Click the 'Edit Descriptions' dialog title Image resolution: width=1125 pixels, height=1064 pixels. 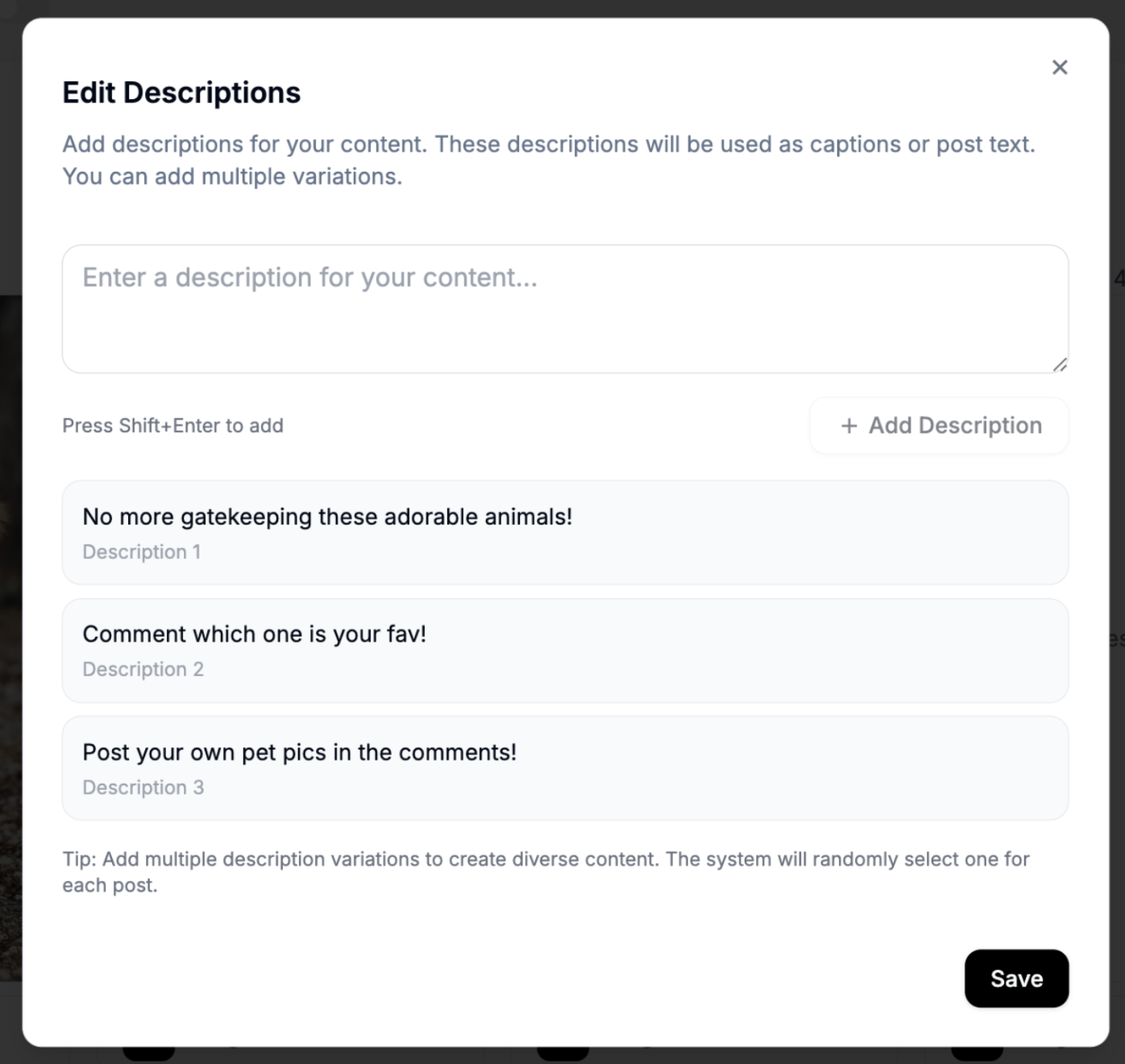coord(181,93)
